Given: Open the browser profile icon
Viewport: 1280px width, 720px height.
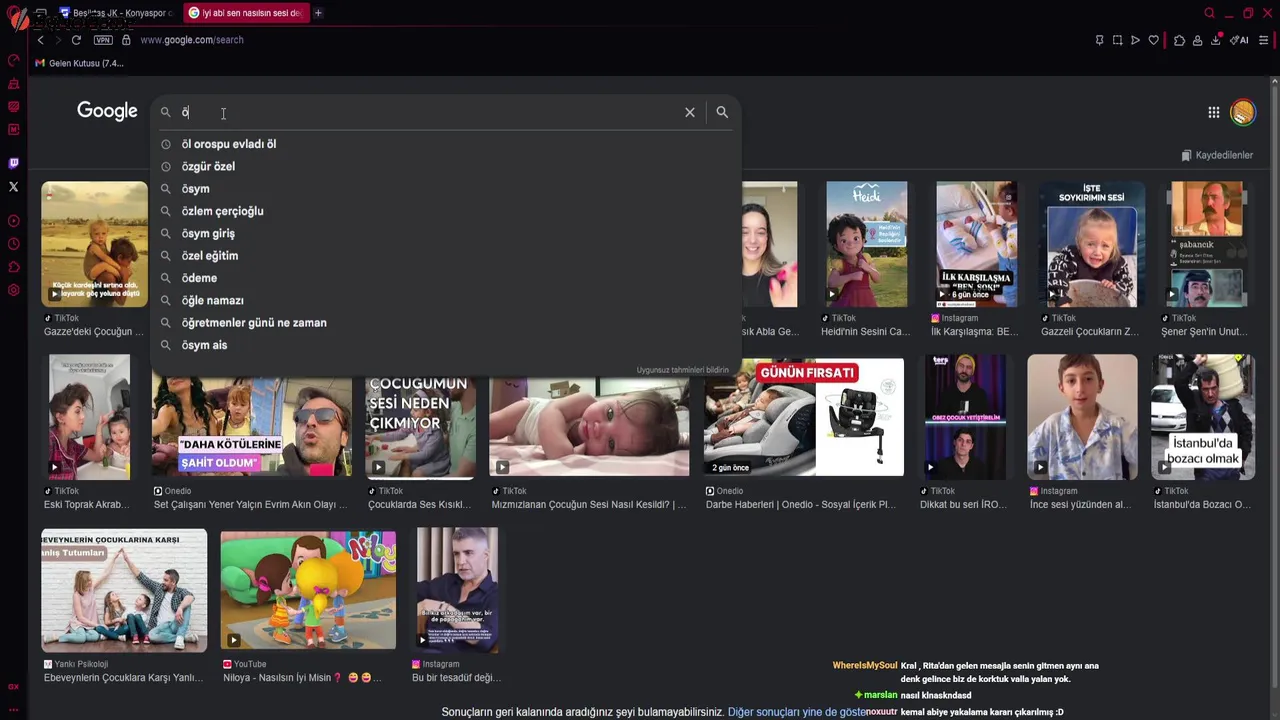Looking at the screenshot, I should pos(1197,40).
